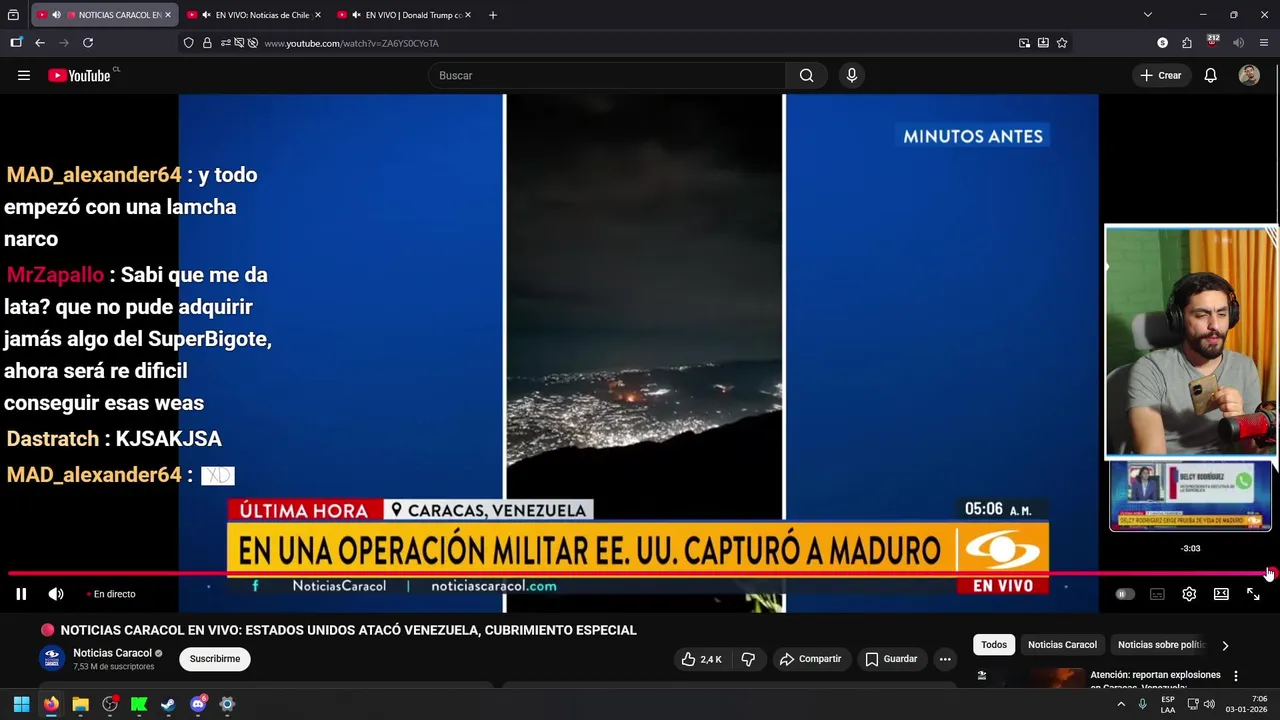
Task: Click the Compartir share button
Action: (x=810, y=659)
